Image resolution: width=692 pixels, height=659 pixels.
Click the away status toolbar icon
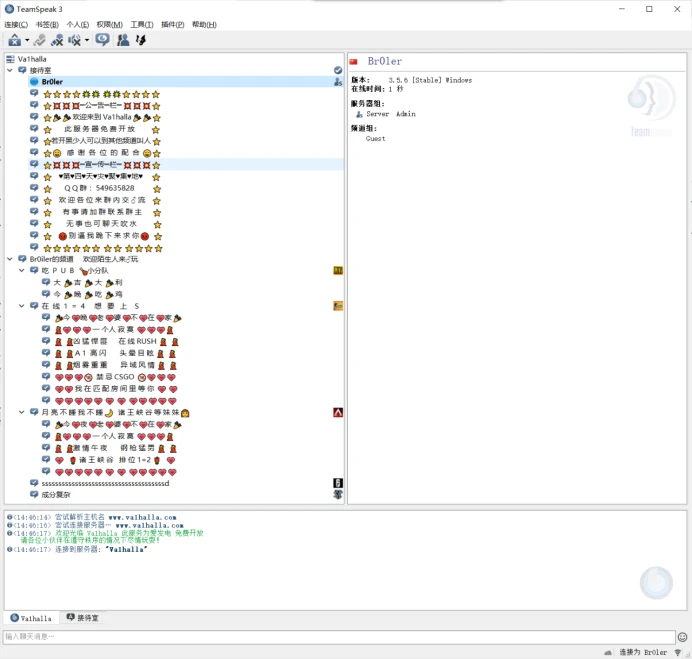(x=141, y=40)
